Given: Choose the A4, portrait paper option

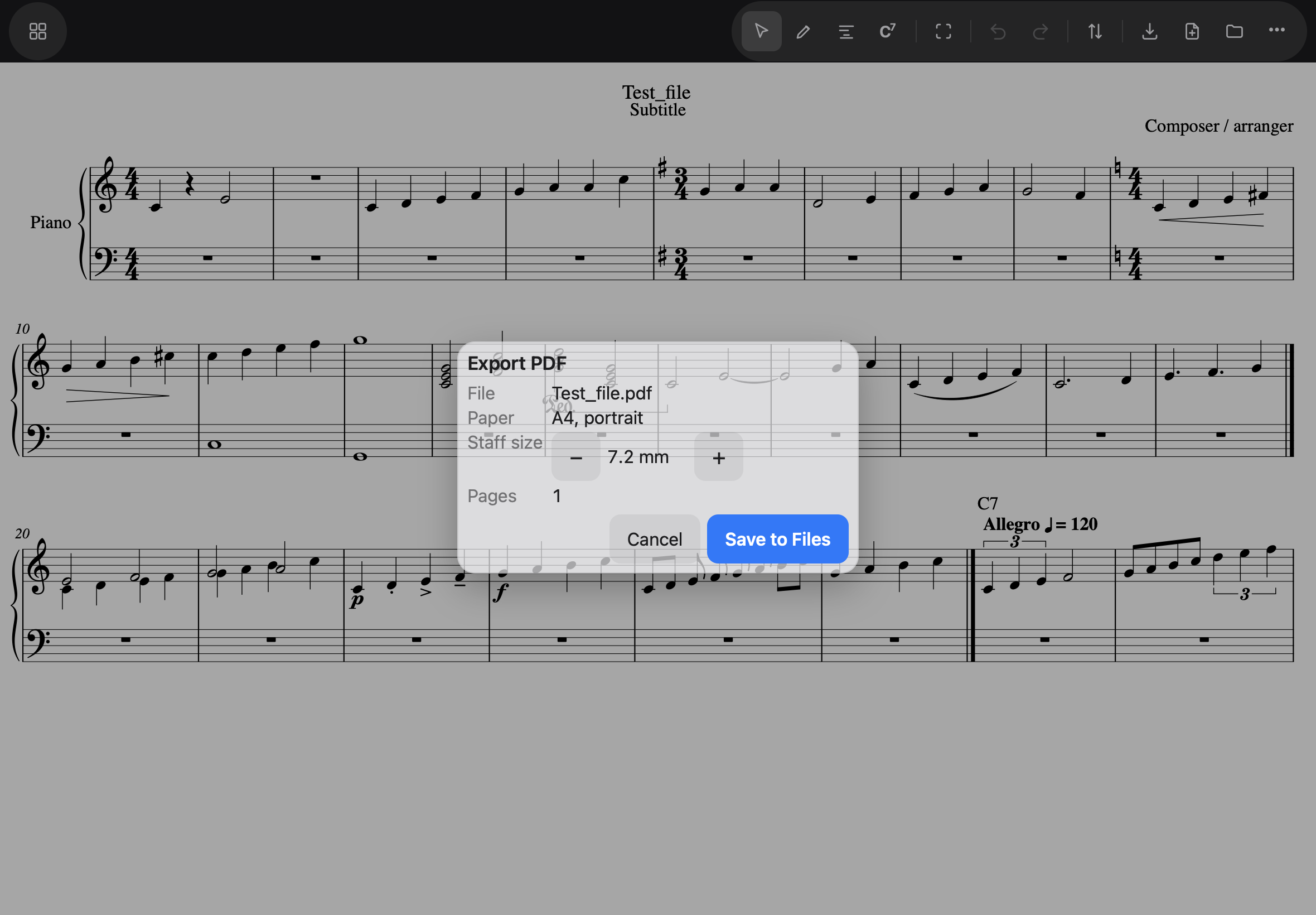Looking at the screenshot, I should click(597, 418).
